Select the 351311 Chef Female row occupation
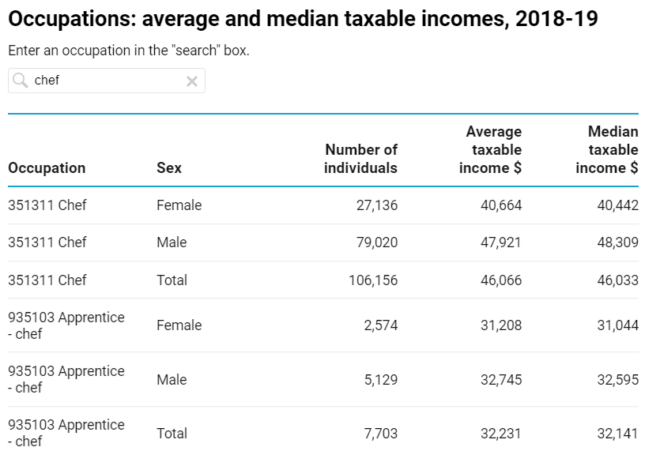This screenshot has height=466, width=660. [x=48, y=205]
